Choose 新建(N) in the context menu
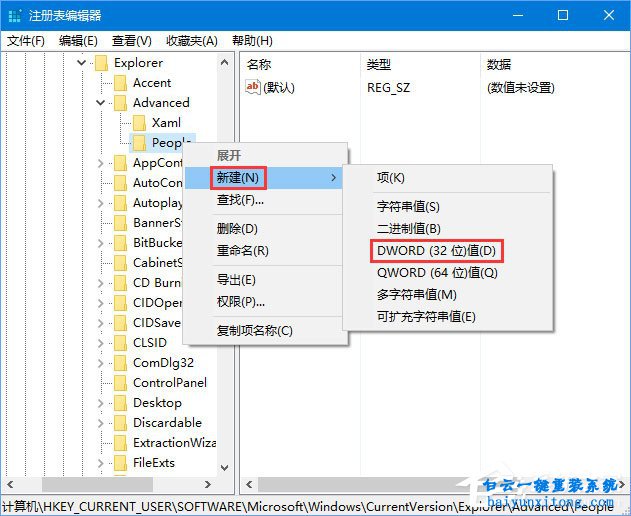The height and width of the screenshot is (516, 631). (x=263, y=178)
